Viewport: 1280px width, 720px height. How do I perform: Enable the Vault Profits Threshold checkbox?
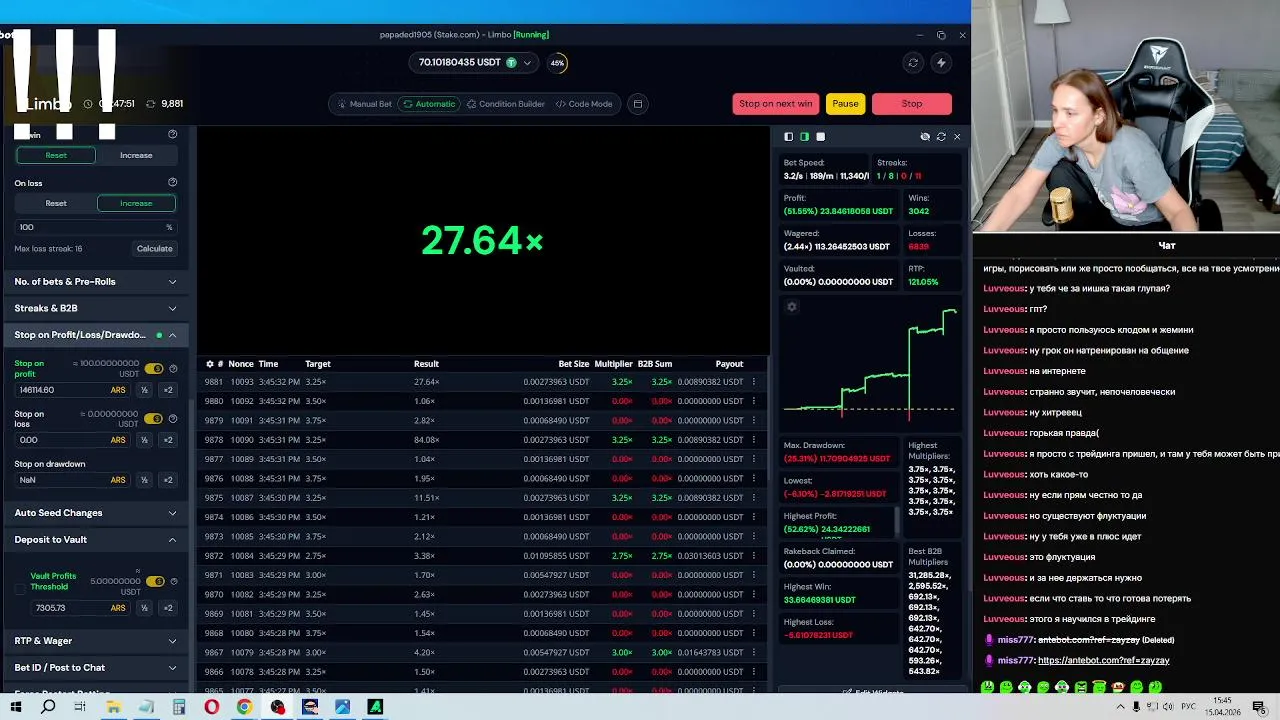(x=20, y=589)
